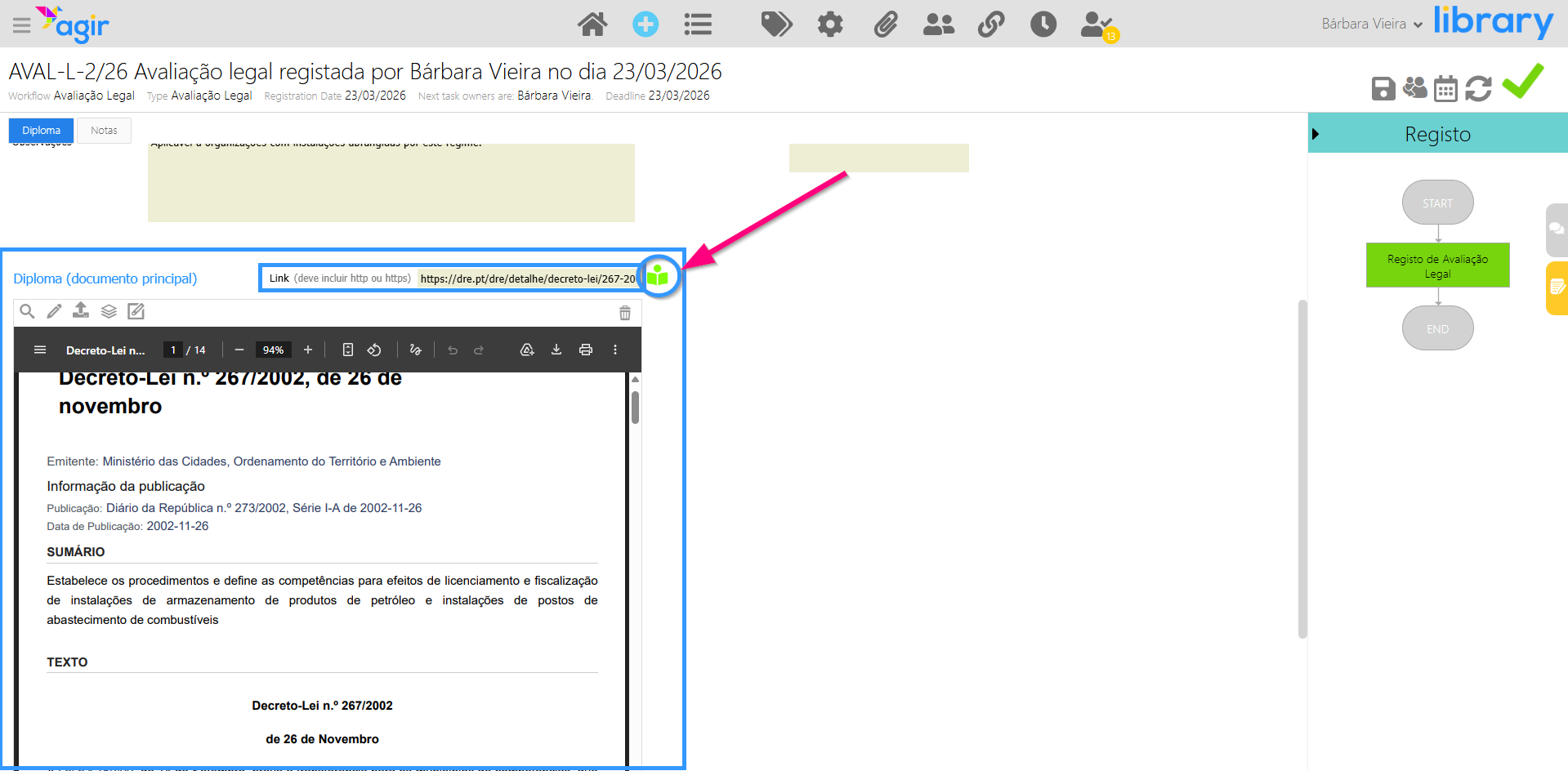Open the PDF viewer sidebar menu
This screenshot has width=1568, height=771.
40,350
